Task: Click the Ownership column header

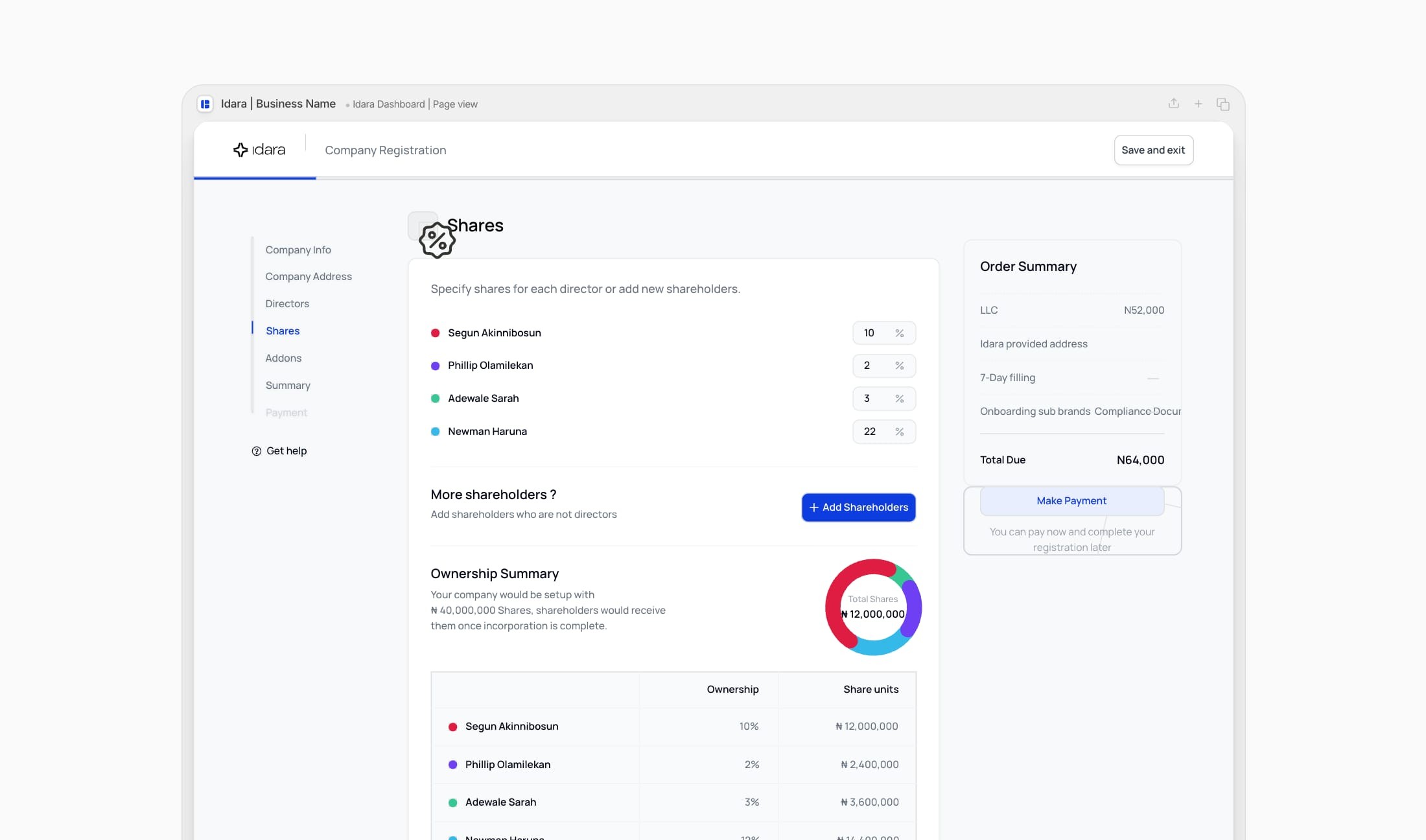Action: point(732,690)
